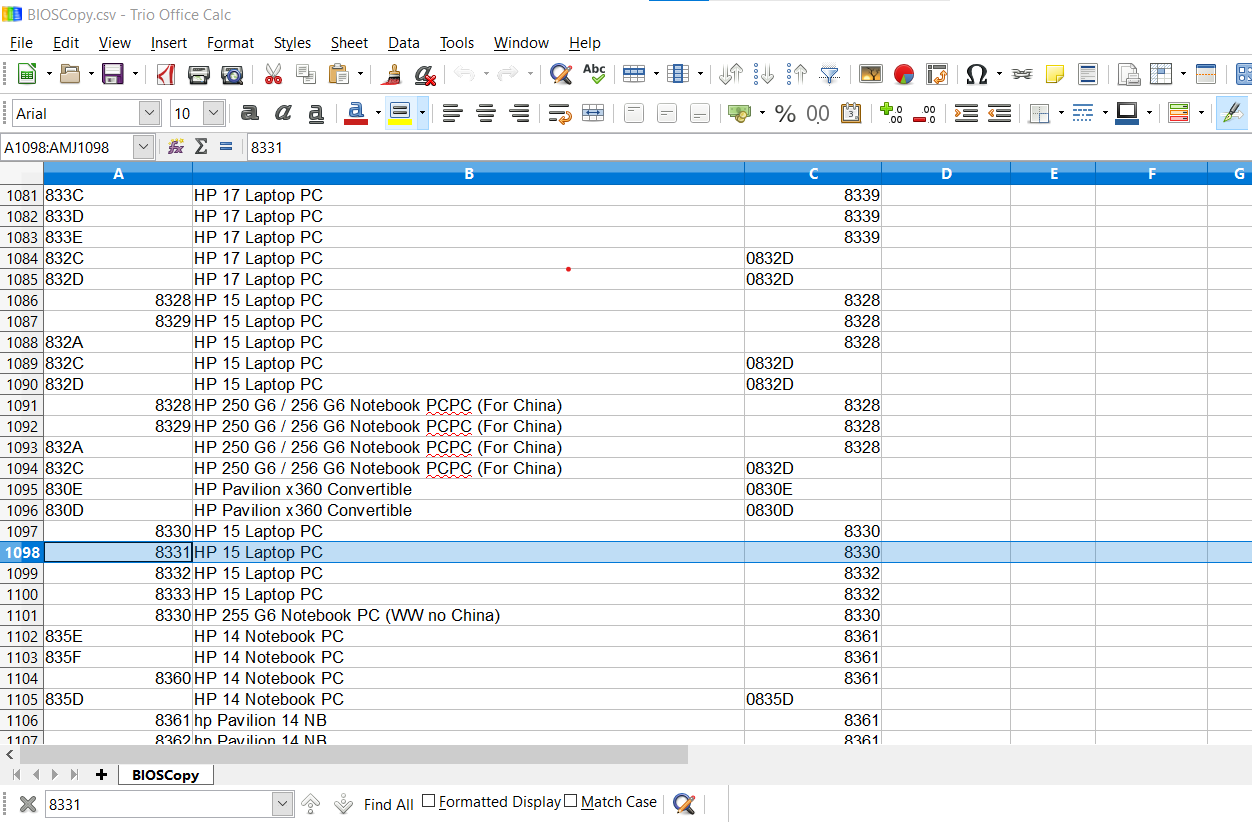The width and height of the screenshot is (1252, 822).
Task: Close the find toolbar
Action: (x=28, y=804)
